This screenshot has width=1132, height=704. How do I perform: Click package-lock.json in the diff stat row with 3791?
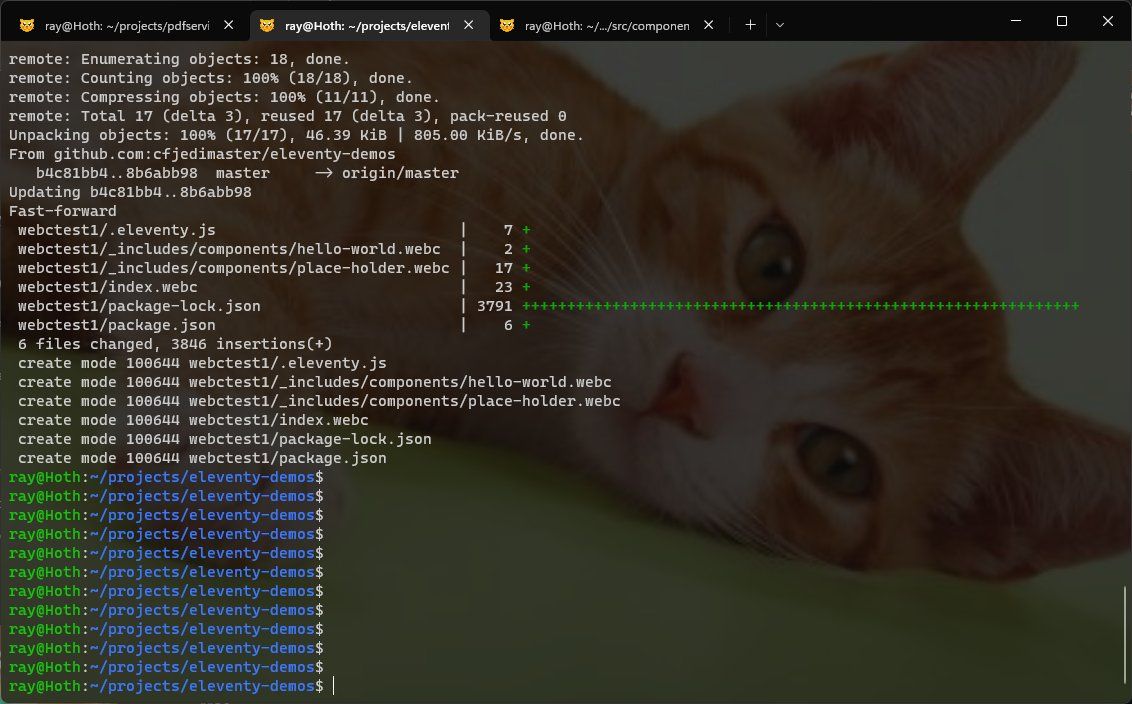[x=139, y=306]
